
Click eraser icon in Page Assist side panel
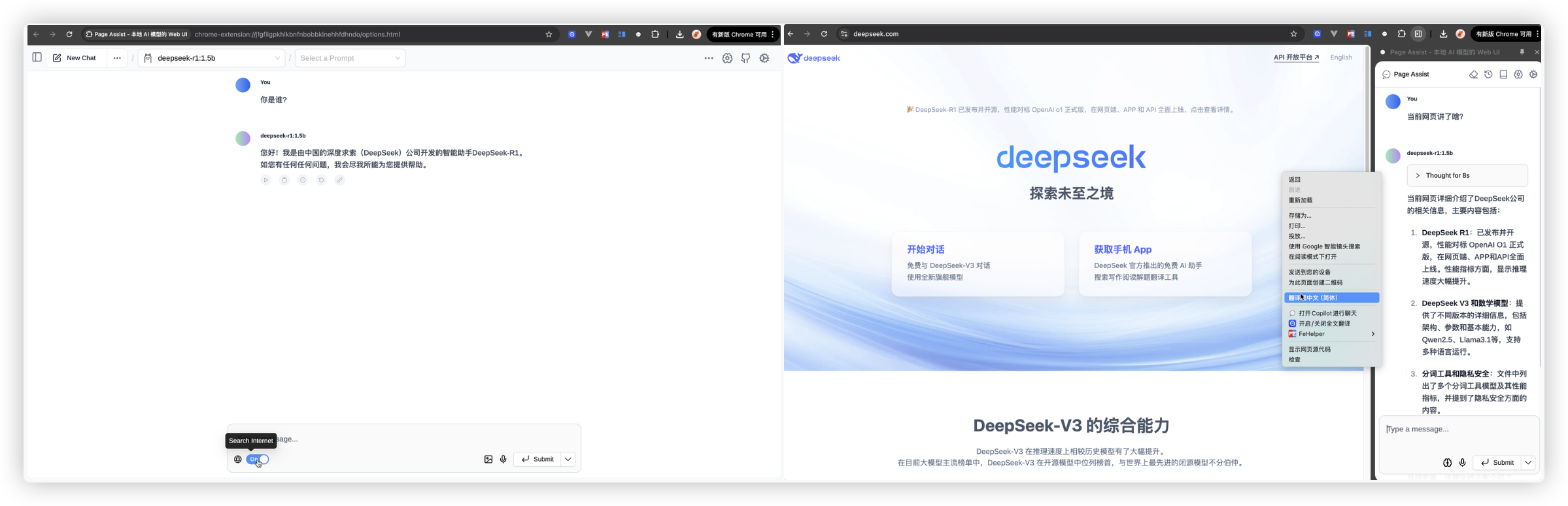[1473, 75]
